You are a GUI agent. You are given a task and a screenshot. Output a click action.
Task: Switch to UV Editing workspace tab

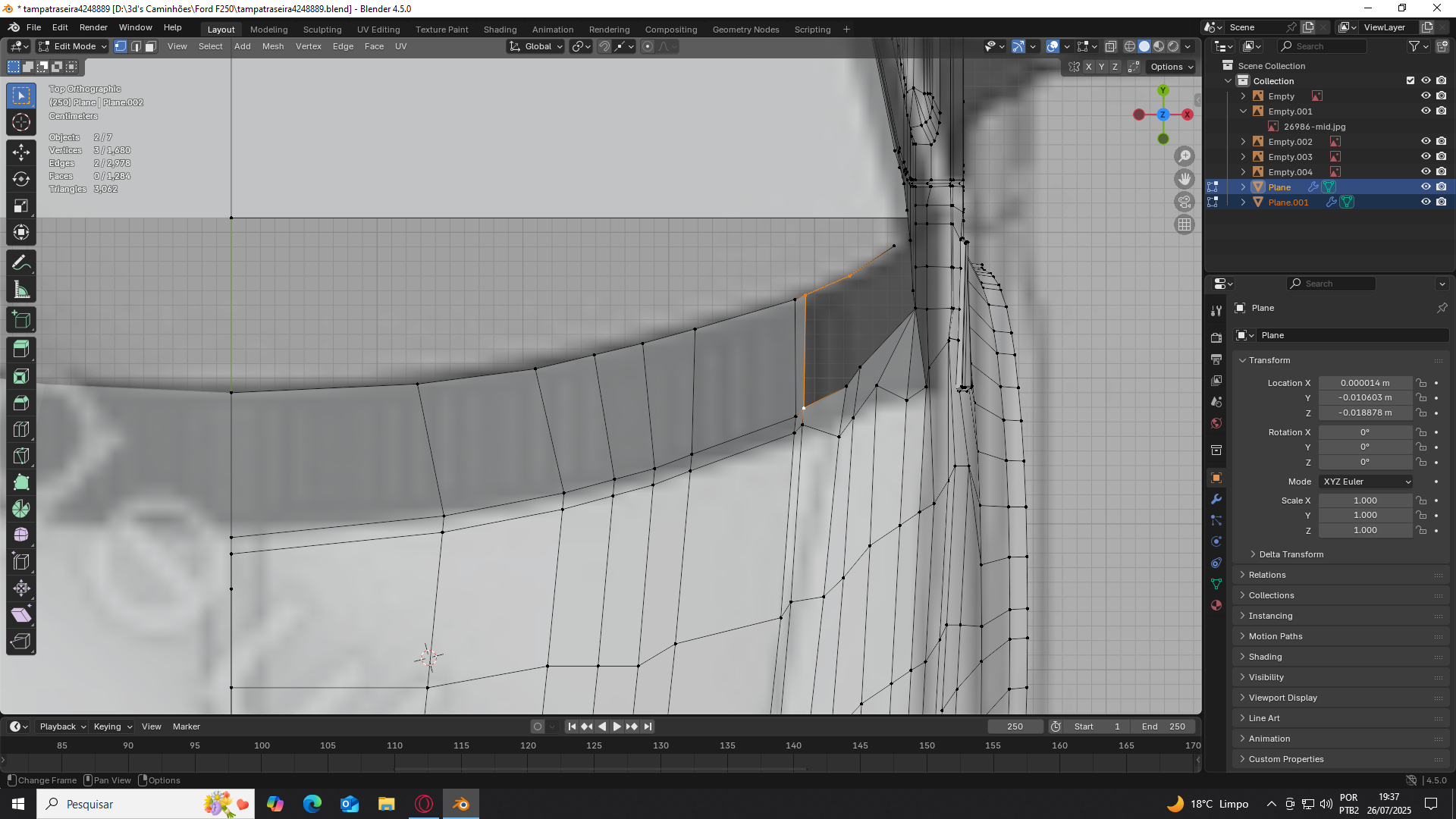378,30
